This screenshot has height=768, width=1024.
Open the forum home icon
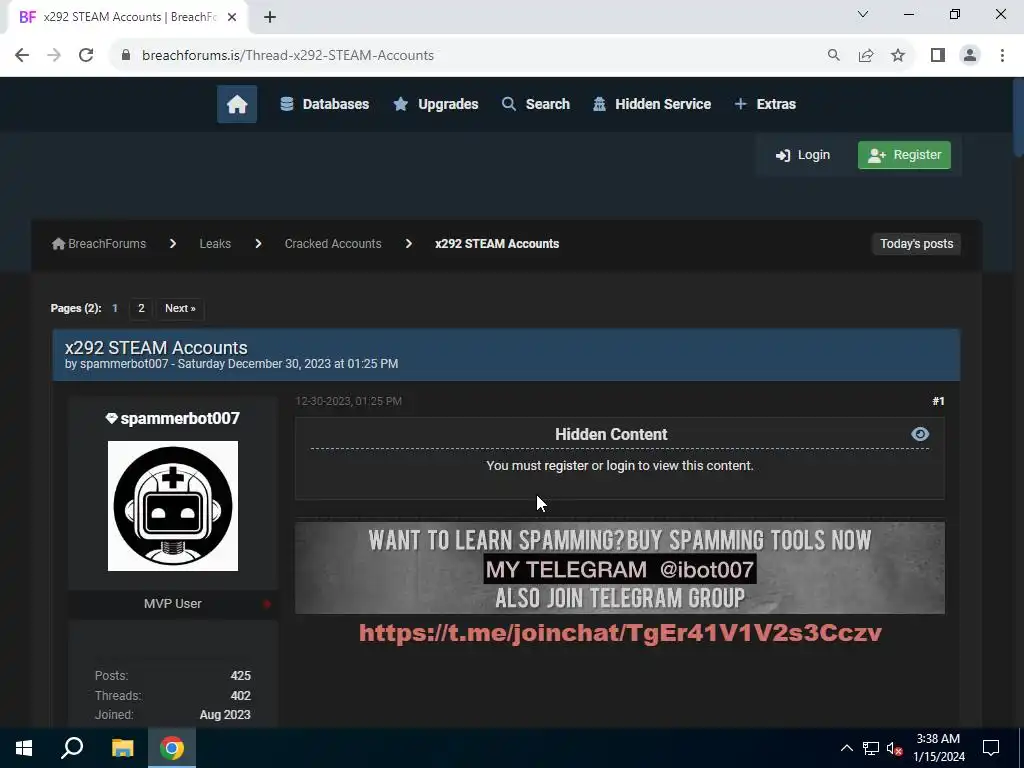[x=236, y=104]
